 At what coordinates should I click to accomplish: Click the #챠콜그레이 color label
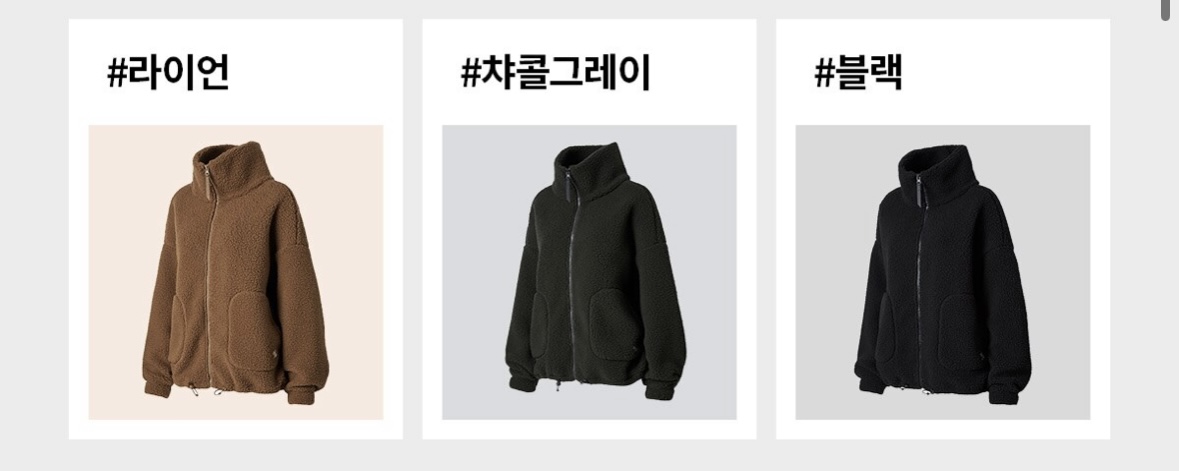(x=556, y=73)
